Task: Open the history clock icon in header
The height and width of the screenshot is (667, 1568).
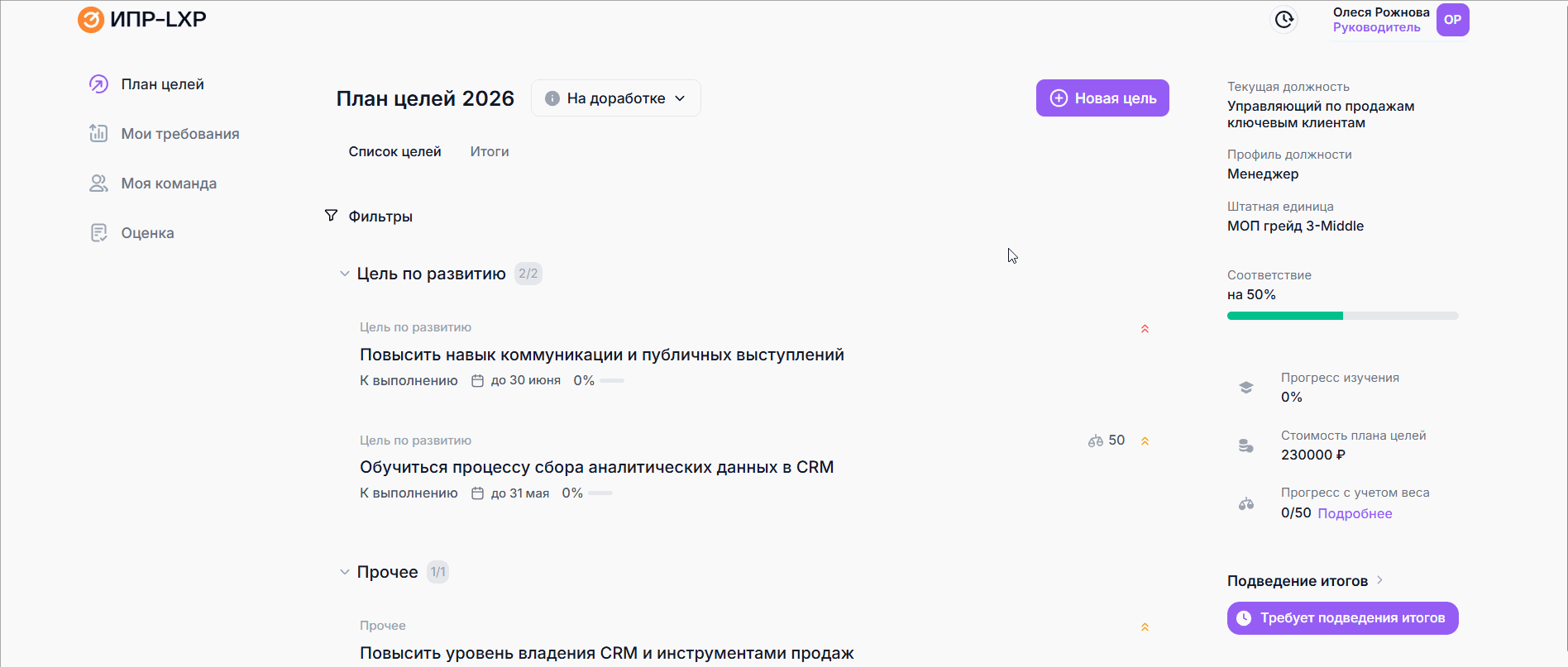Action: tap(1284, 19)
